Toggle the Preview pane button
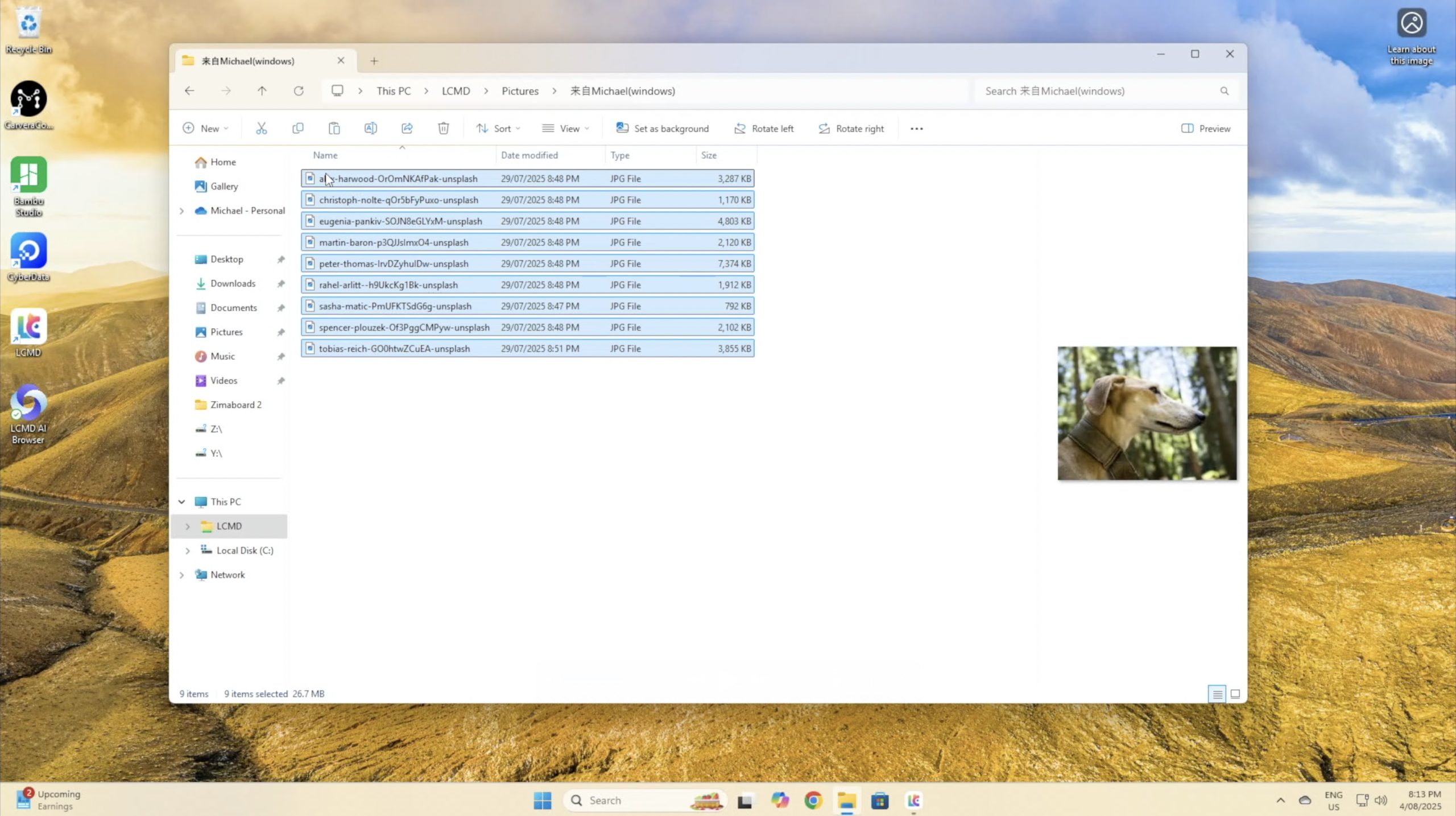Screen dimensions: 1456x816 tap(1205, 129)
